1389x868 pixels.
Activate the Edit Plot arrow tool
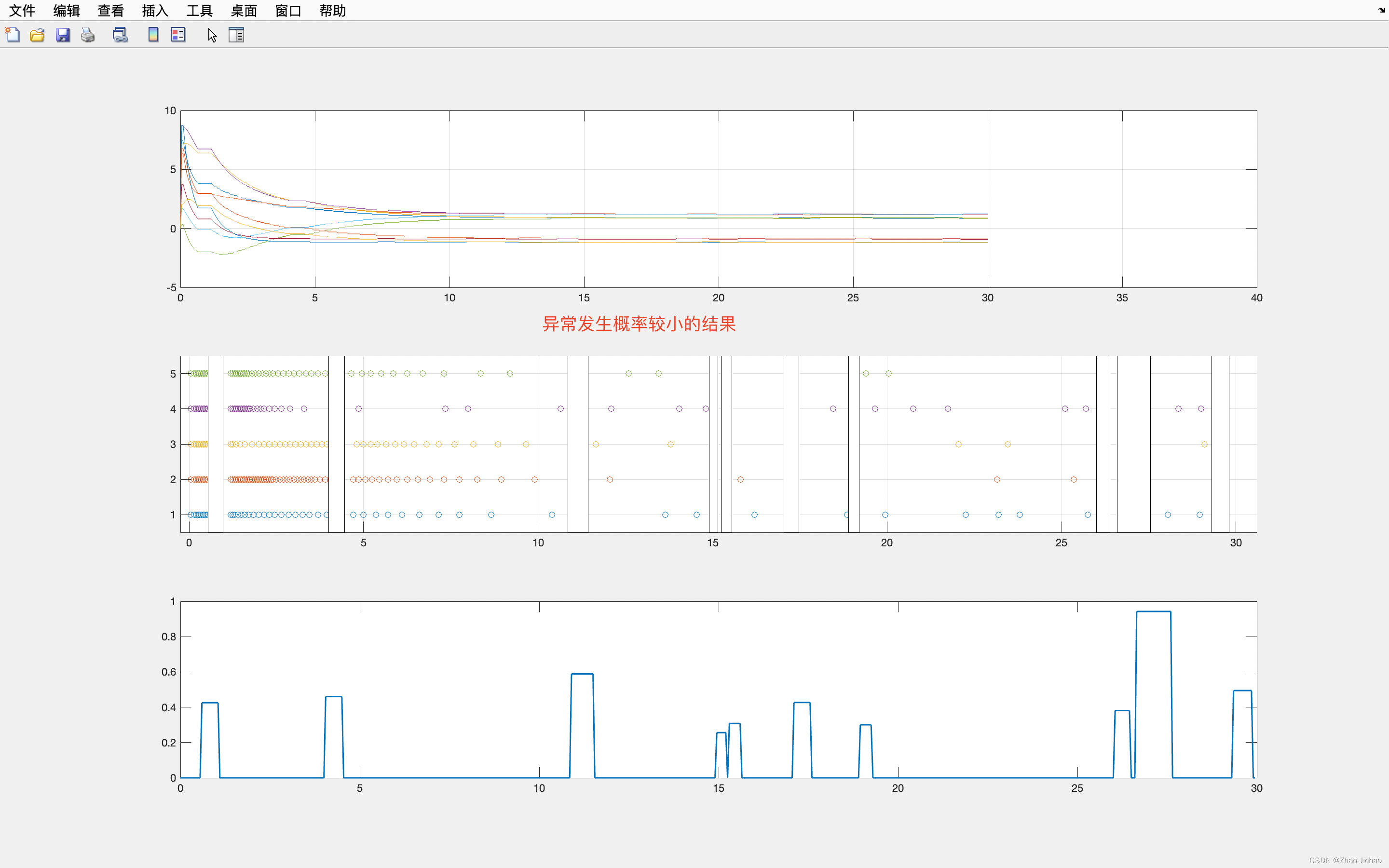(x=212, y=35)
